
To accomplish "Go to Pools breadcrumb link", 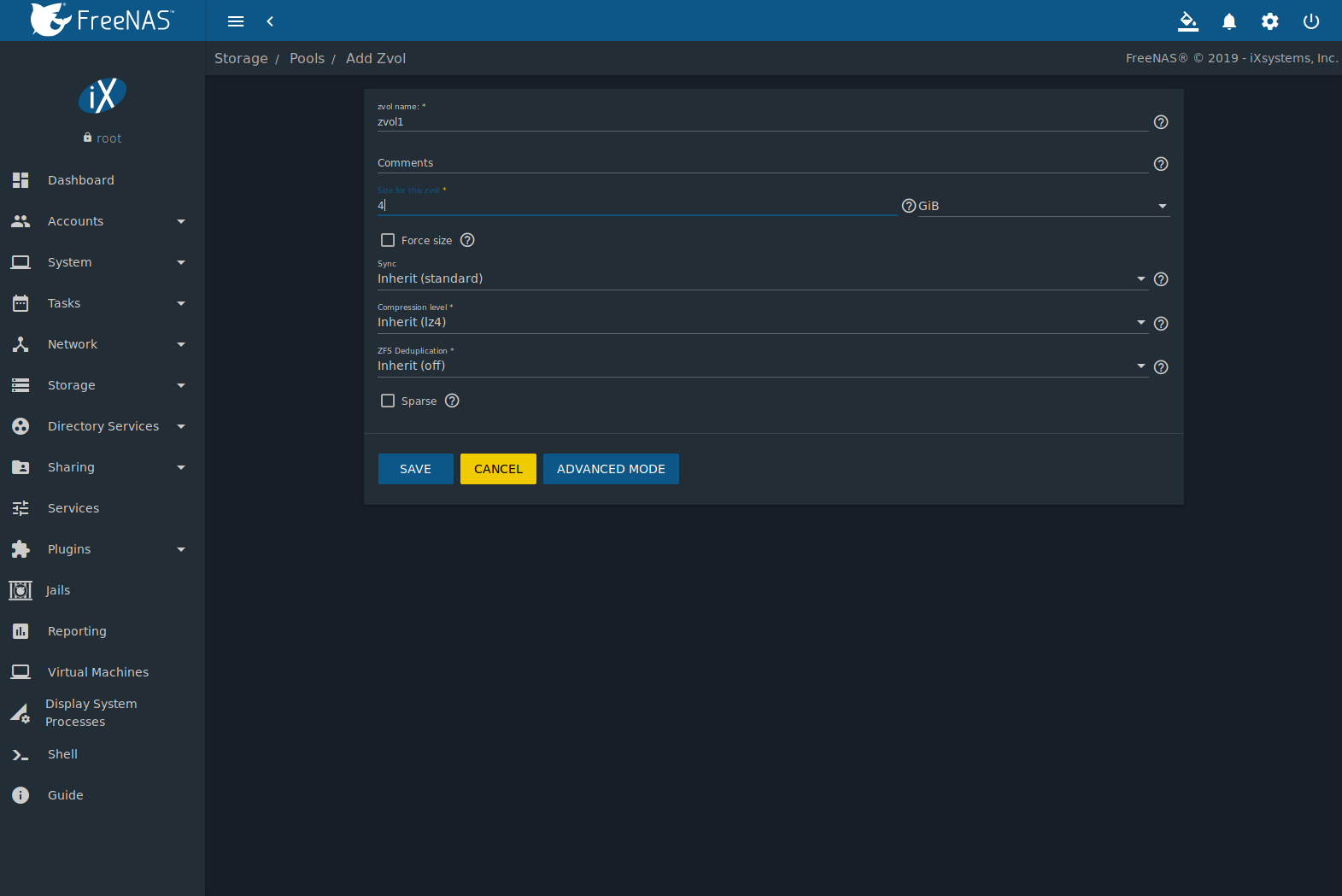I will pos(307,58).
